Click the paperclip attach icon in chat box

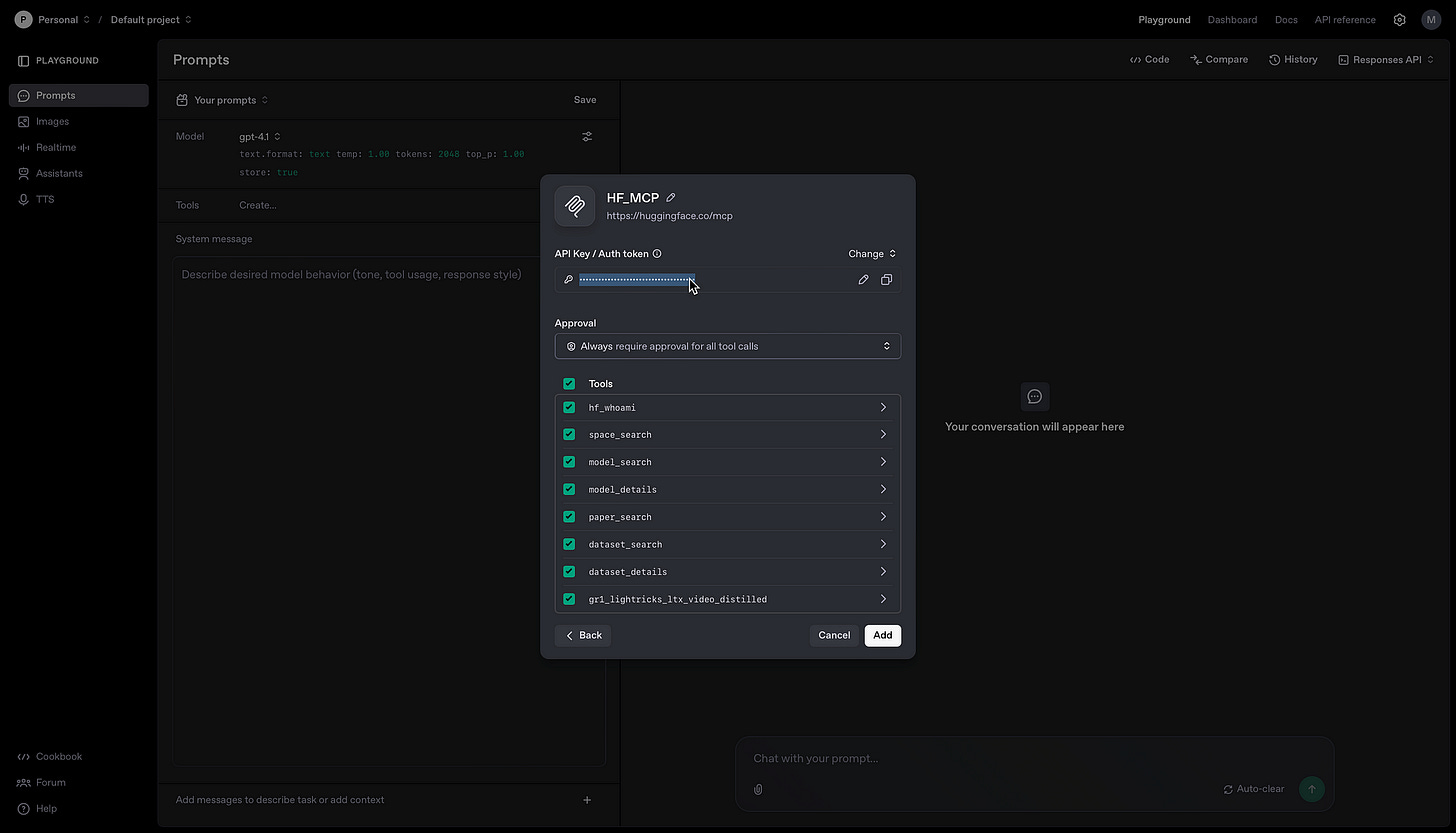[758, 789]
